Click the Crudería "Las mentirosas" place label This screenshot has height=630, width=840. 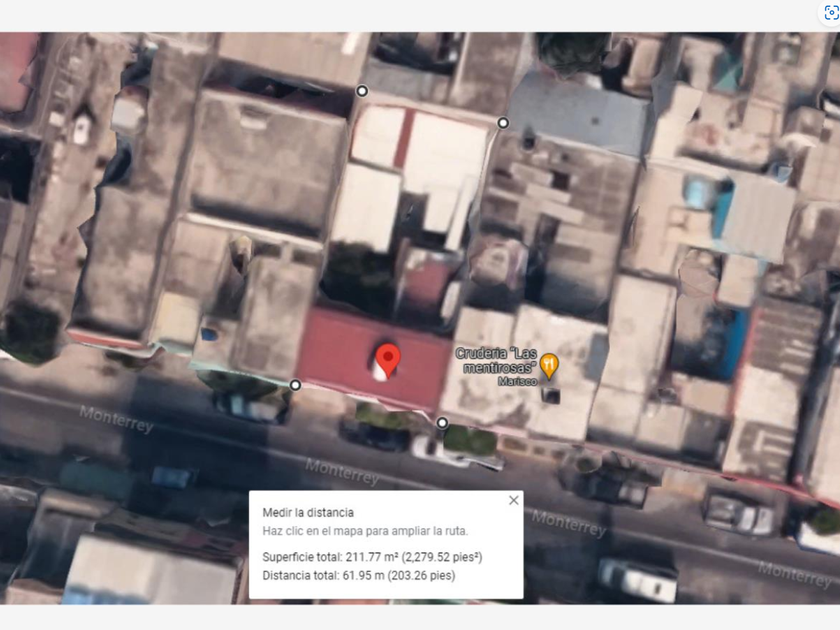(497, 360)
